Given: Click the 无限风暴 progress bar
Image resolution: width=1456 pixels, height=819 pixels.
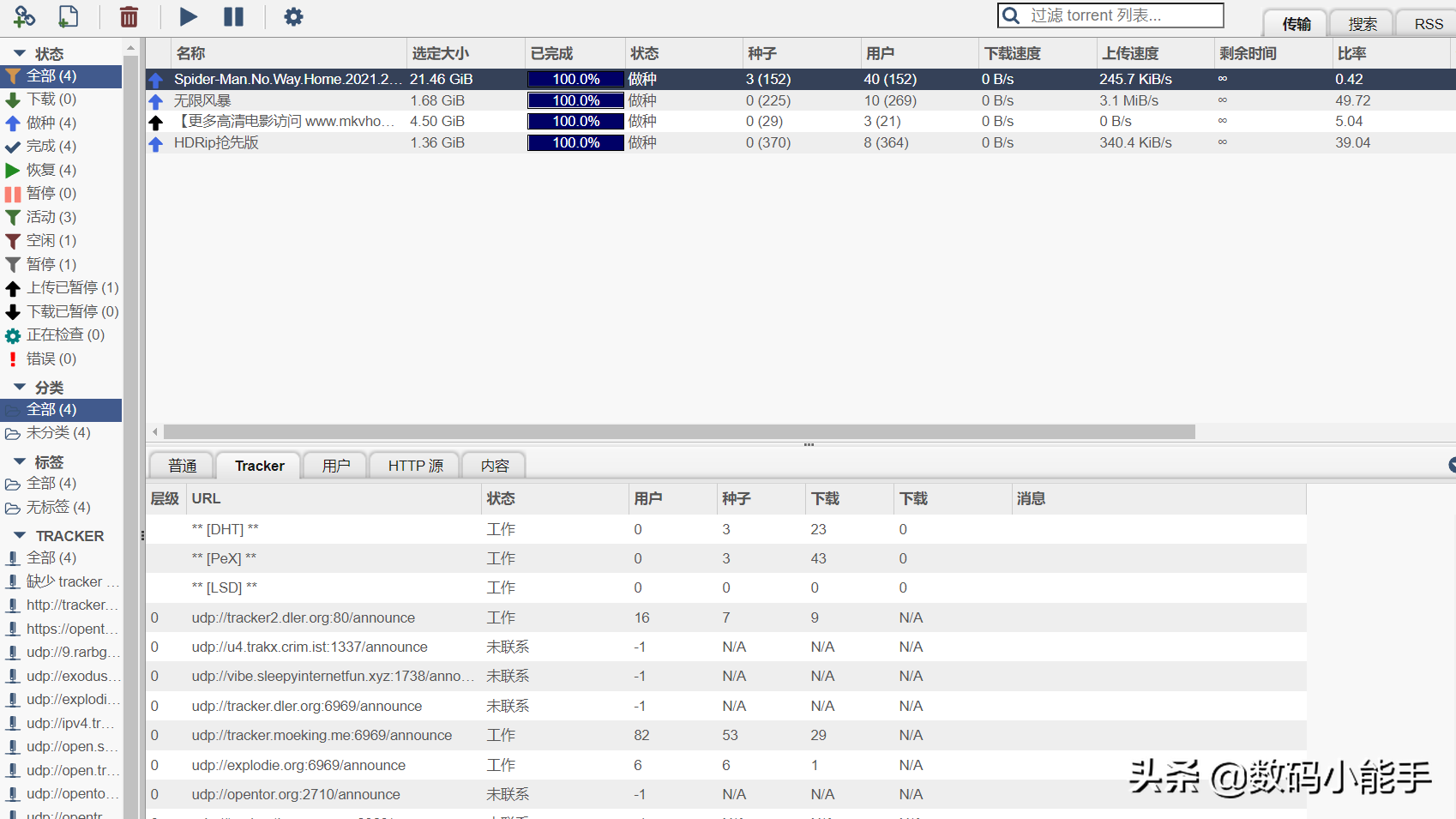Looking at the screenshot, I should pos(575,100).
